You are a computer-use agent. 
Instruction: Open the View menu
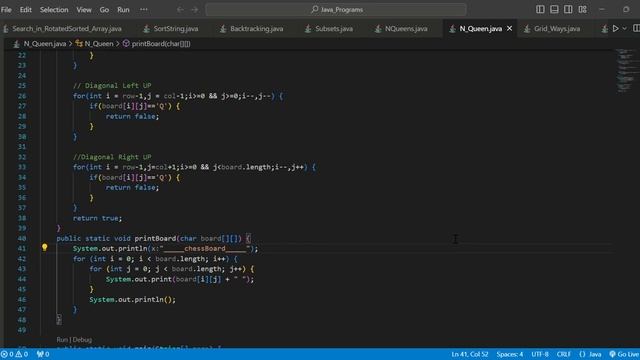click(x=84, y=9)
